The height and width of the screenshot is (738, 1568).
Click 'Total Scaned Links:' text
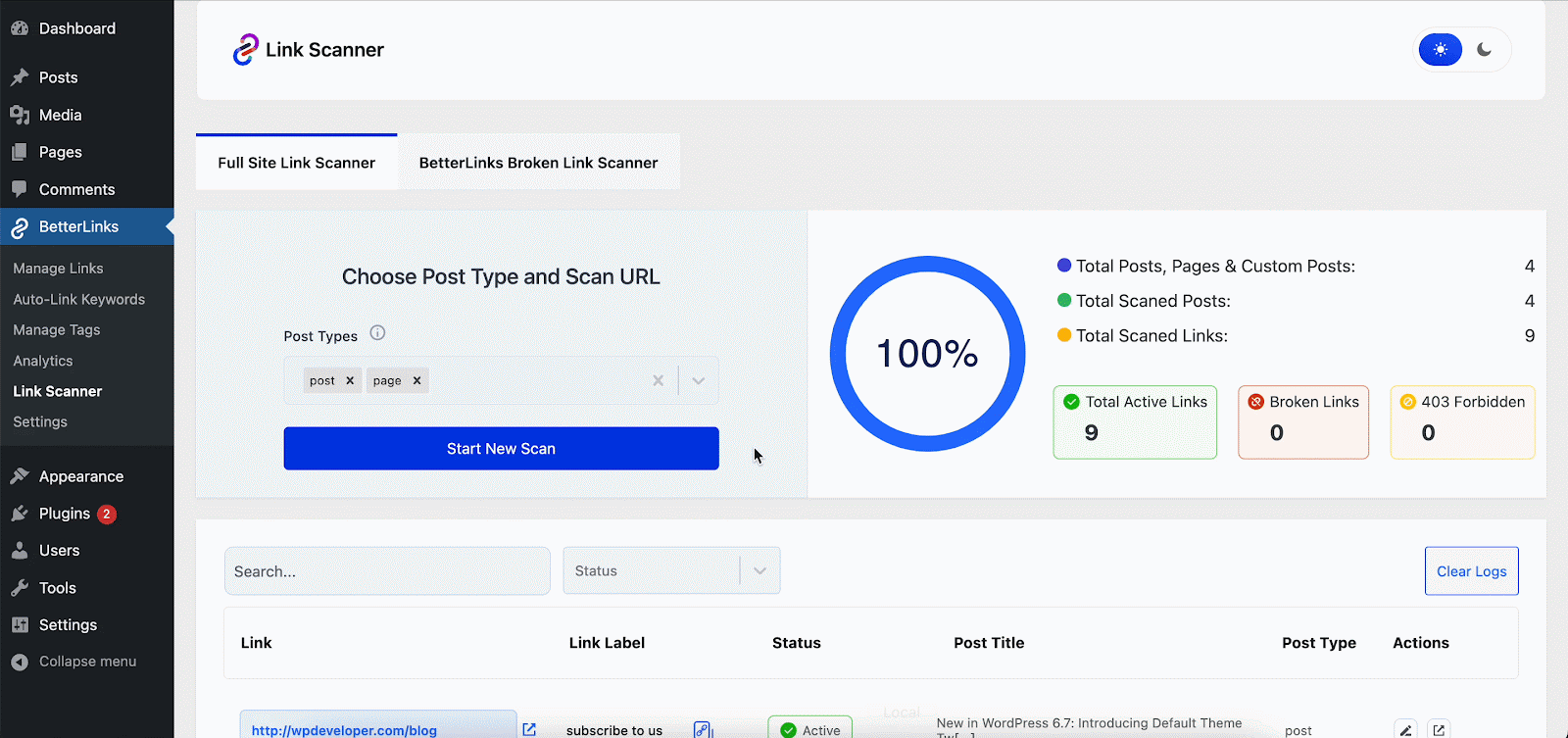tap(1151, 336)
